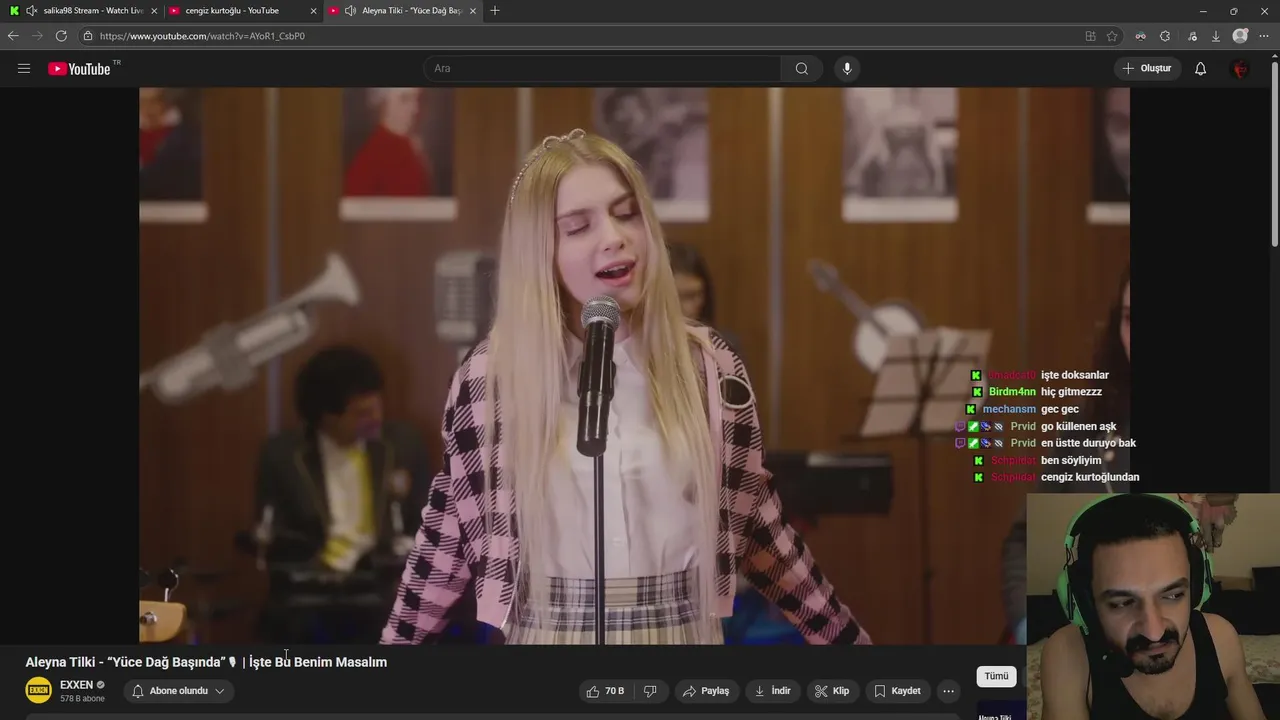Click the video title 'Yüce Dağ Başında'

(206, 662)
